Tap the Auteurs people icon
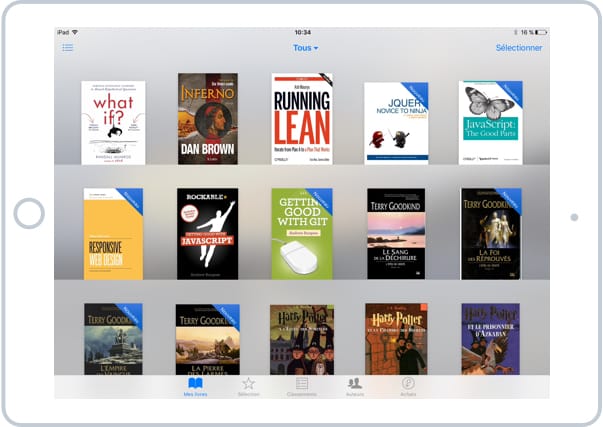The width and height of the screenshot is (603, 427). pos(354,386)
